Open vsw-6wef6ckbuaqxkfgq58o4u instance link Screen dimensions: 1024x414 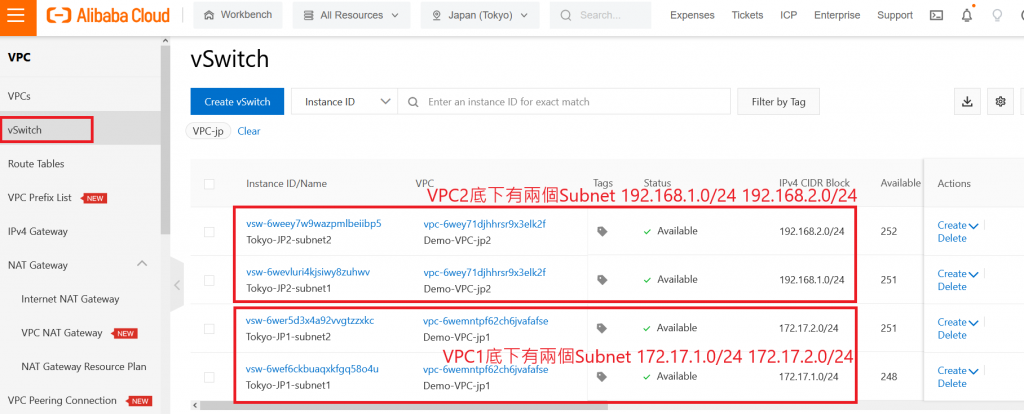(312, 369)
